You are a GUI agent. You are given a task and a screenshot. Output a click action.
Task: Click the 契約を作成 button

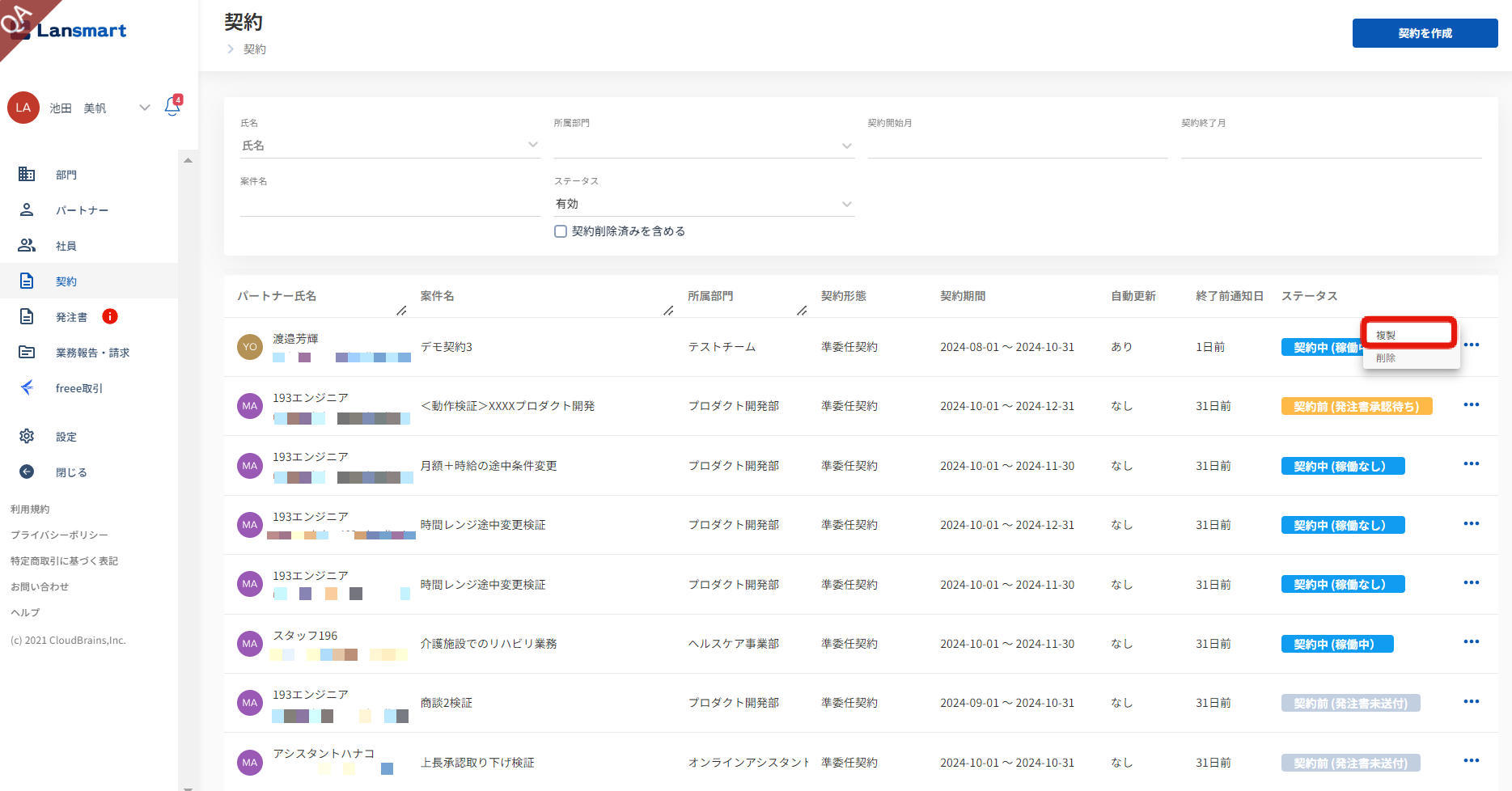(1425, 33)
